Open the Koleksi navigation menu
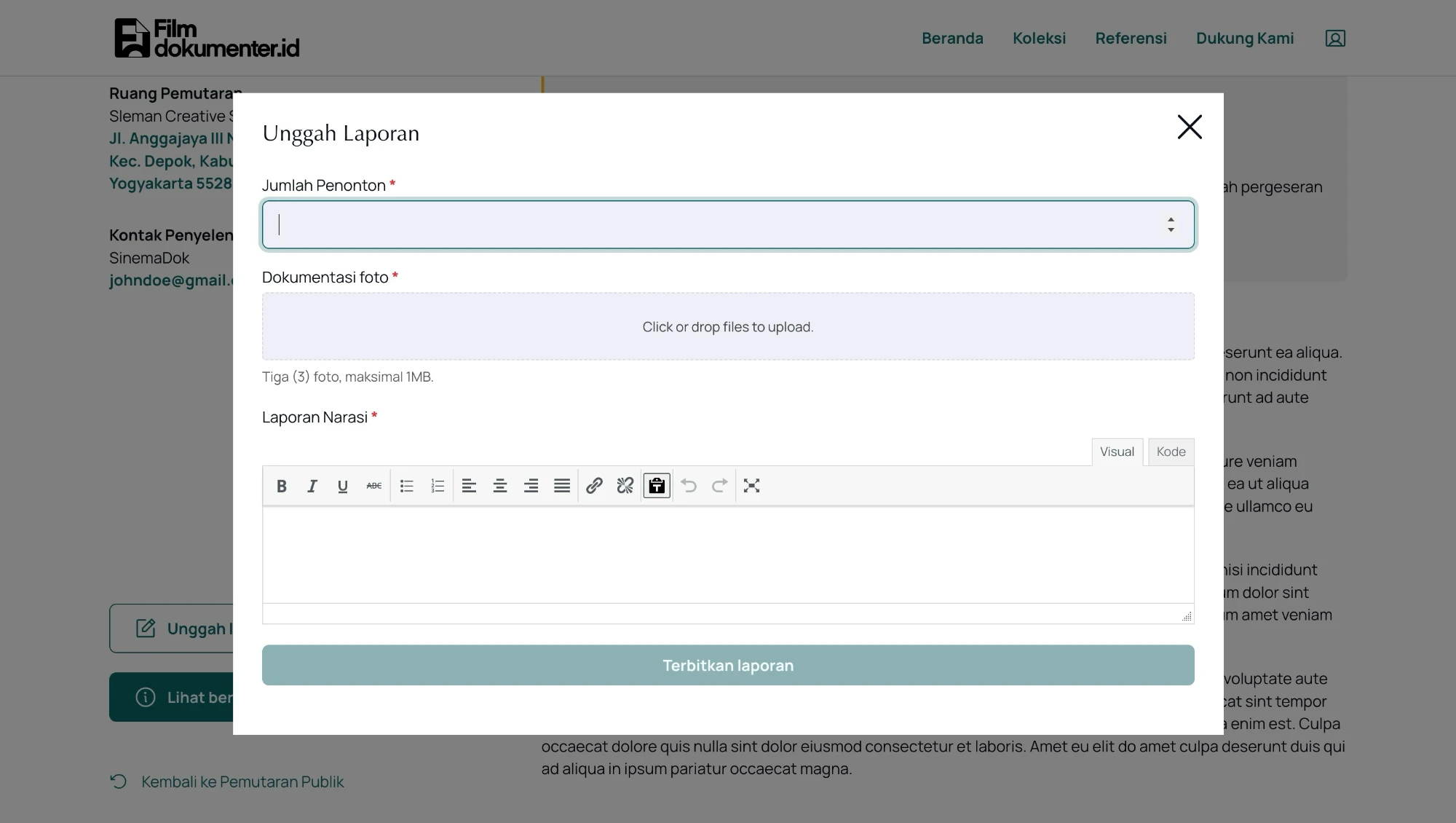The width and height of the screenshot is (1456, 823). click(x=1039, y=38)
